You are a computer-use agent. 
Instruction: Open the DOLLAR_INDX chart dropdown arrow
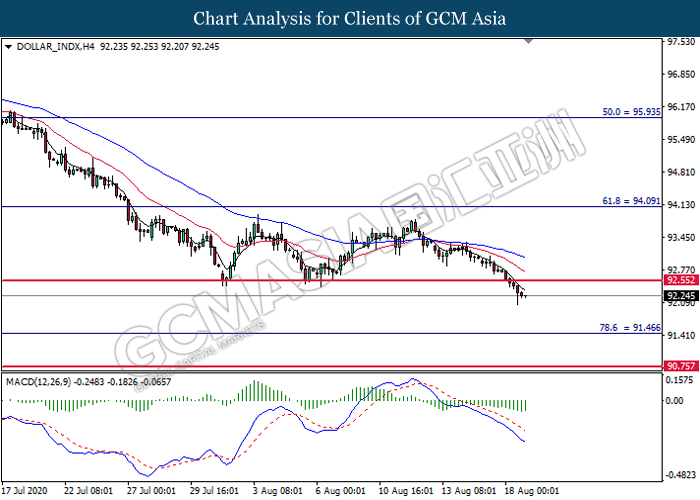(x=8, y=47)
